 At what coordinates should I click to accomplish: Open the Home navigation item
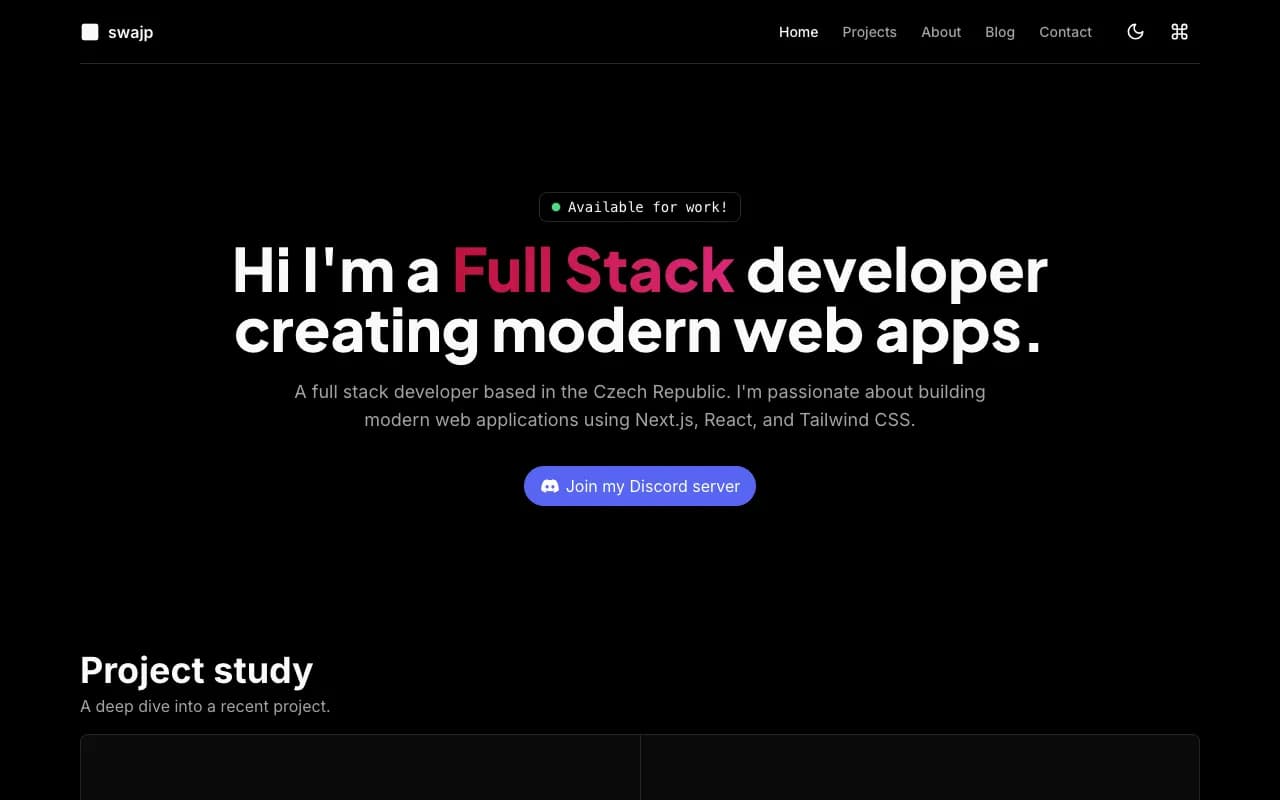tap(798, 31)
